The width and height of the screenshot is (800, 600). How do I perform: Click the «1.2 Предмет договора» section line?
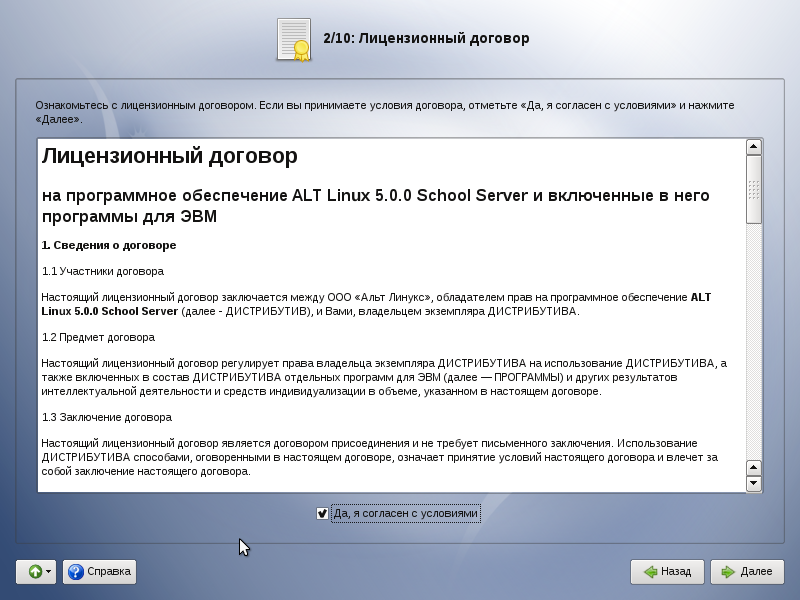pyautogui.click(x=98, y=337)
